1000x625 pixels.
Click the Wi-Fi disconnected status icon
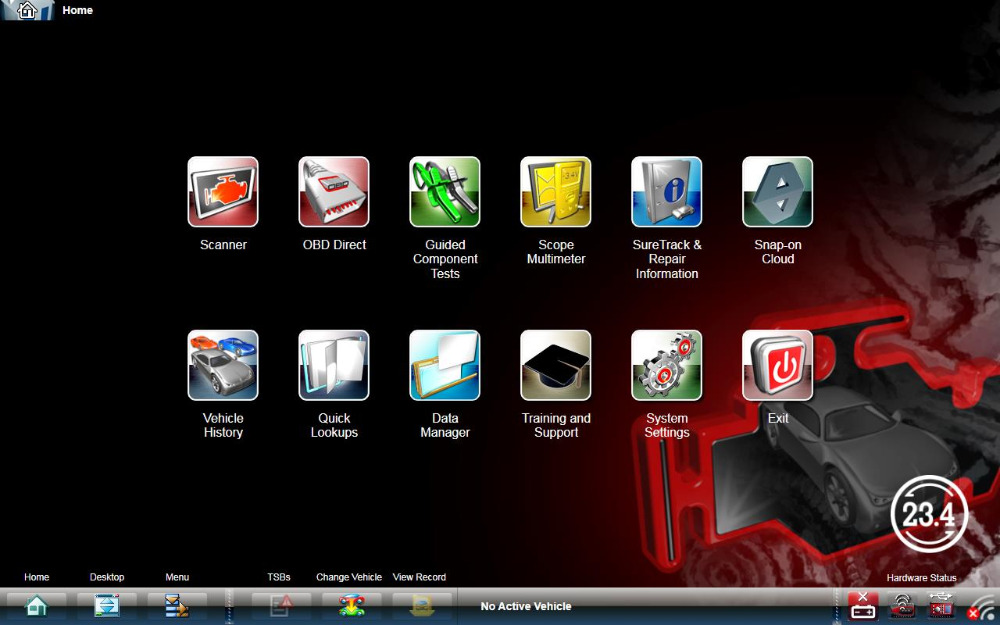982,609
